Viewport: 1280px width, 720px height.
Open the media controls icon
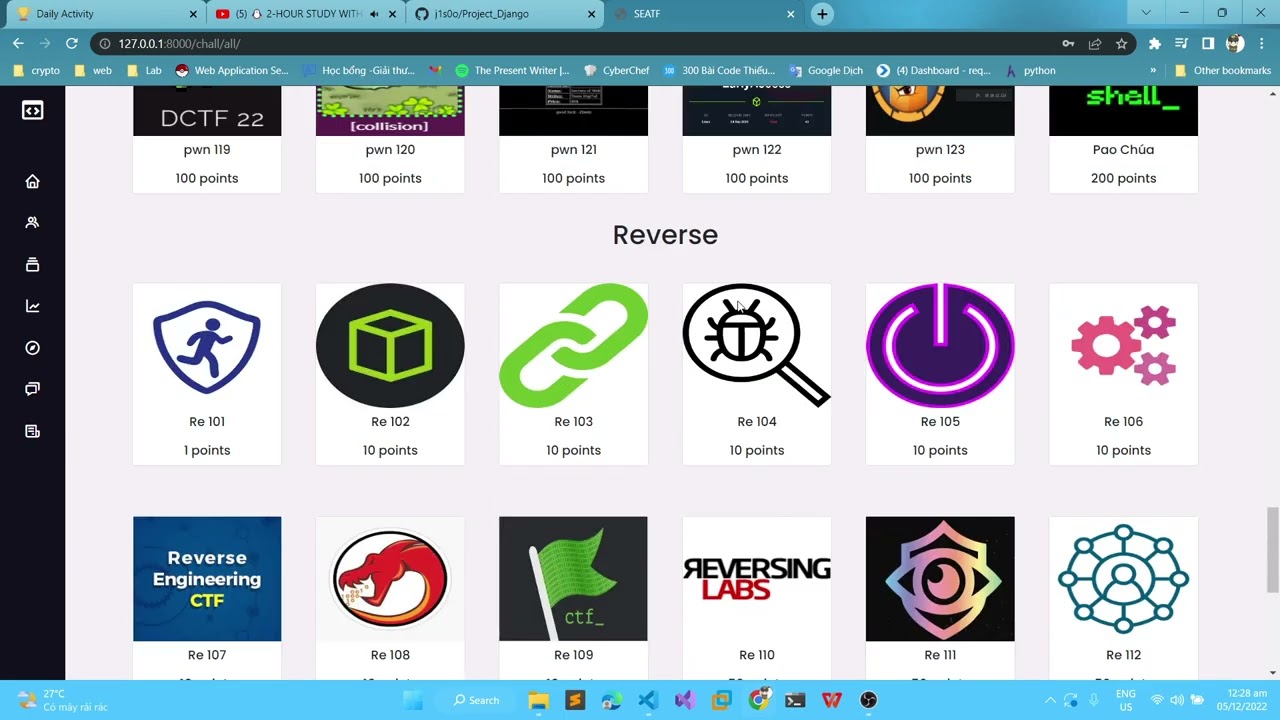click(x=1181, y=43)
